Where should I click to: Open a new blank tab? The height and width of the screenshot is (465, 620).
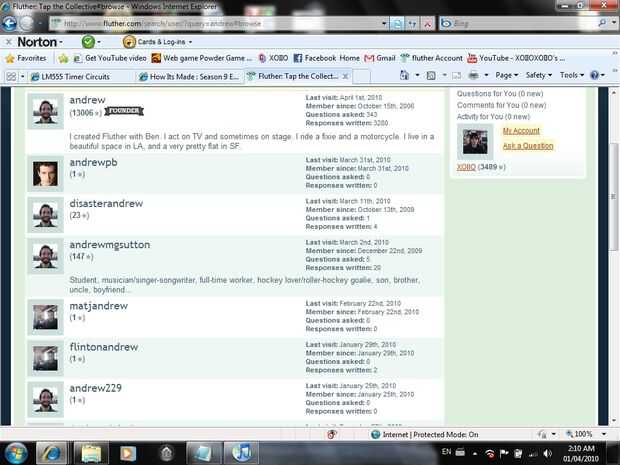point(361,76)
